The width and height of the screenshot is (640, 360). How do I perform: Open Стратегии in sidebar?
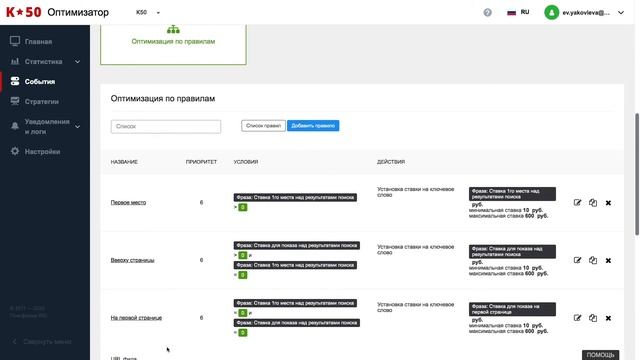tap(42, 102)
